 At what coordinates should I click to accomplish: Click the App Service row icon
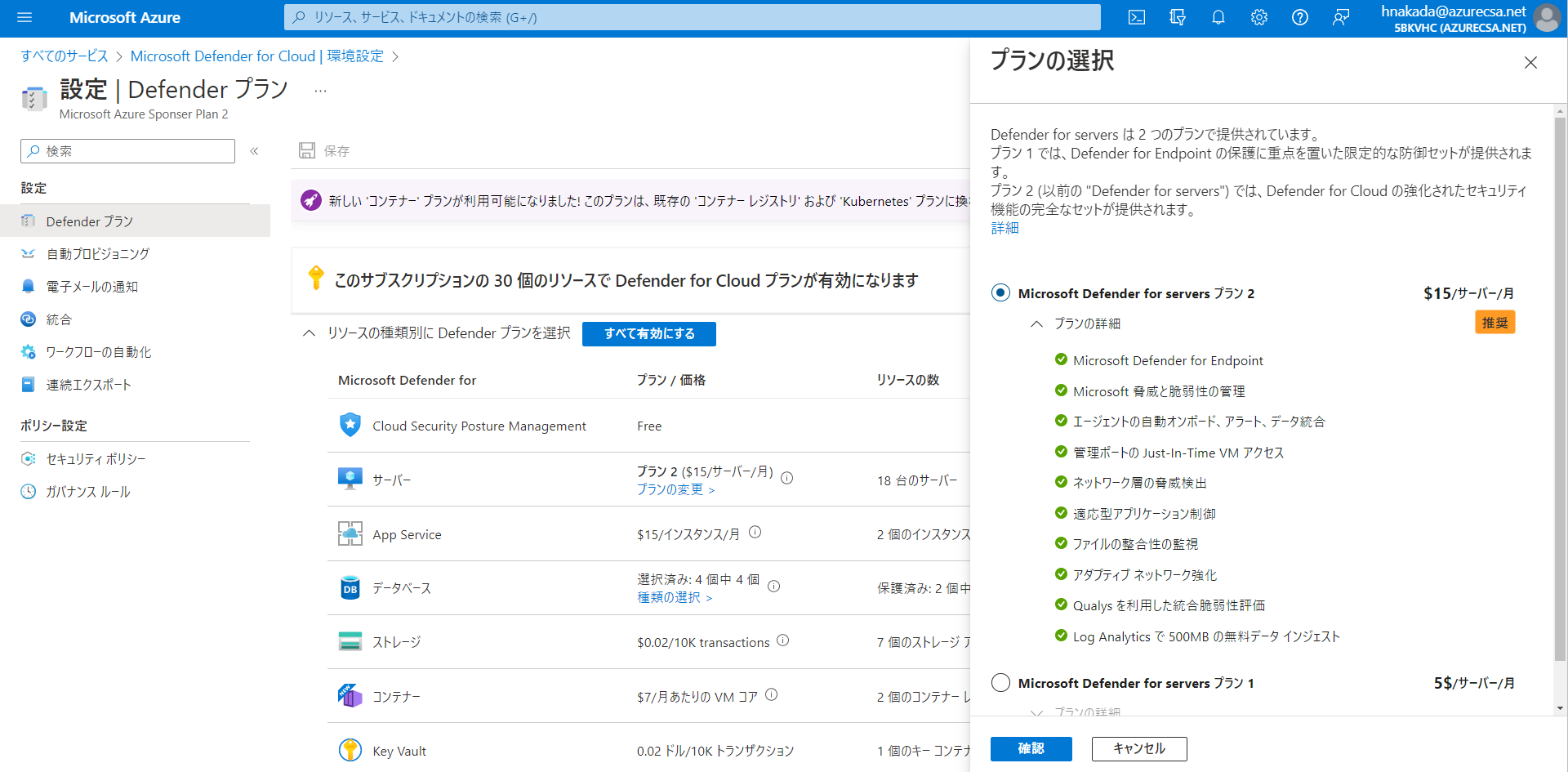350,534
